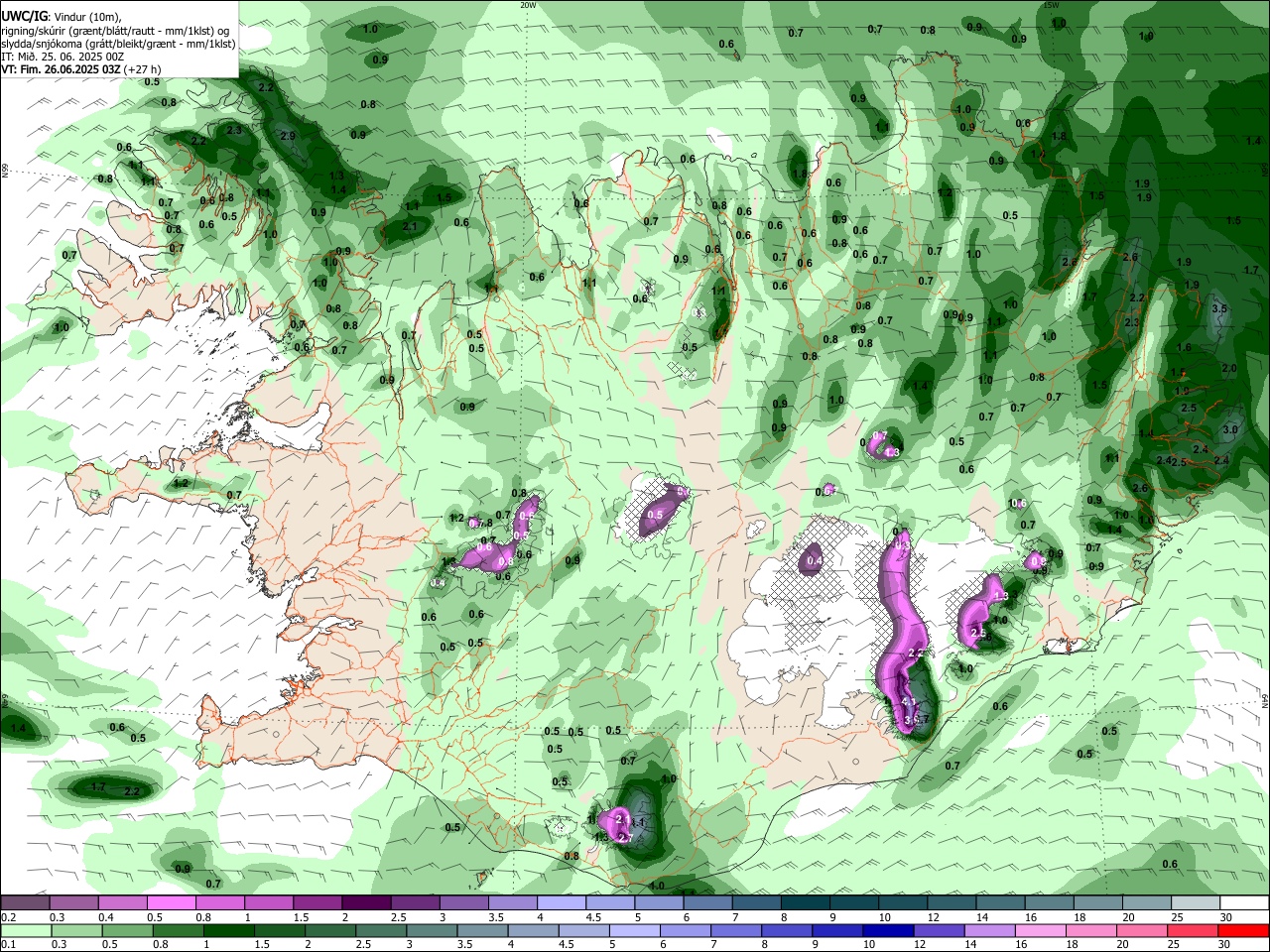Click the "3.0" precipitation value on the map
This screenshot has width=1270, height=952.
1230,429
